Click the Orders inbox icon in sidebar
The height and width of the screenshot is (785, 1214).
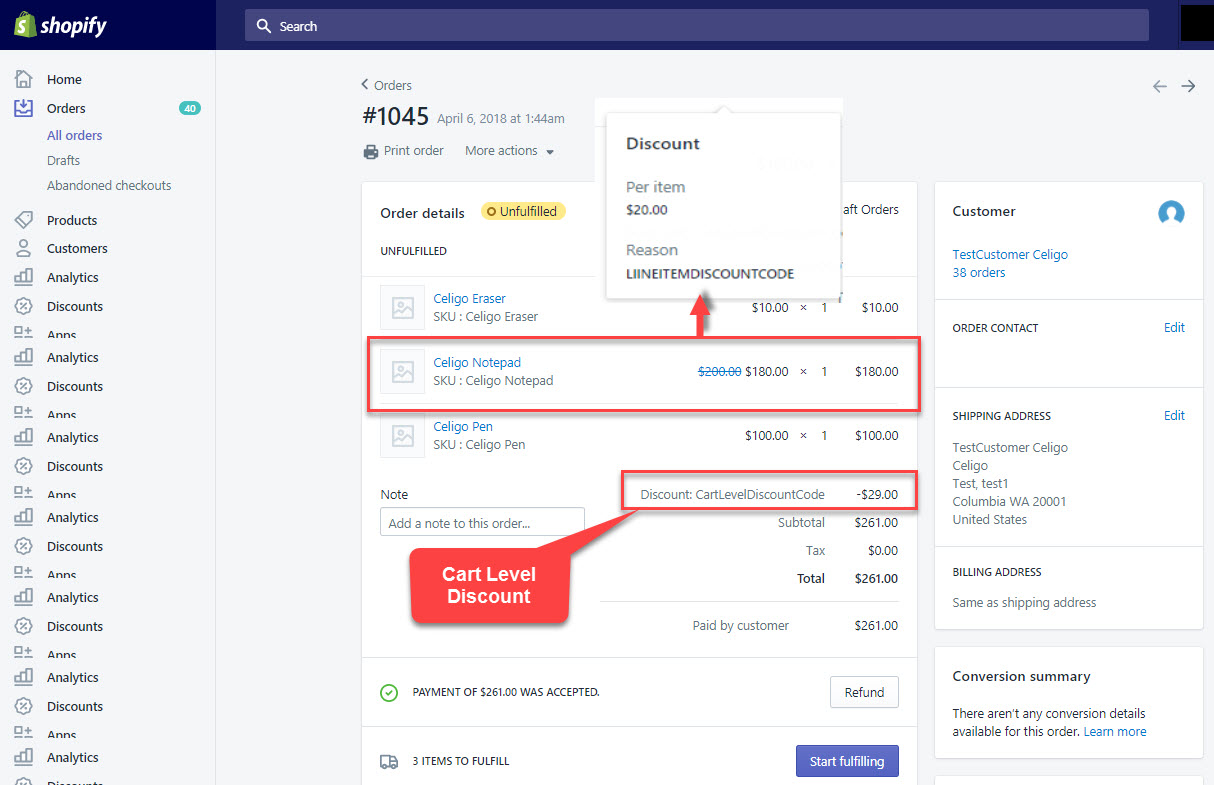[23, 108]
